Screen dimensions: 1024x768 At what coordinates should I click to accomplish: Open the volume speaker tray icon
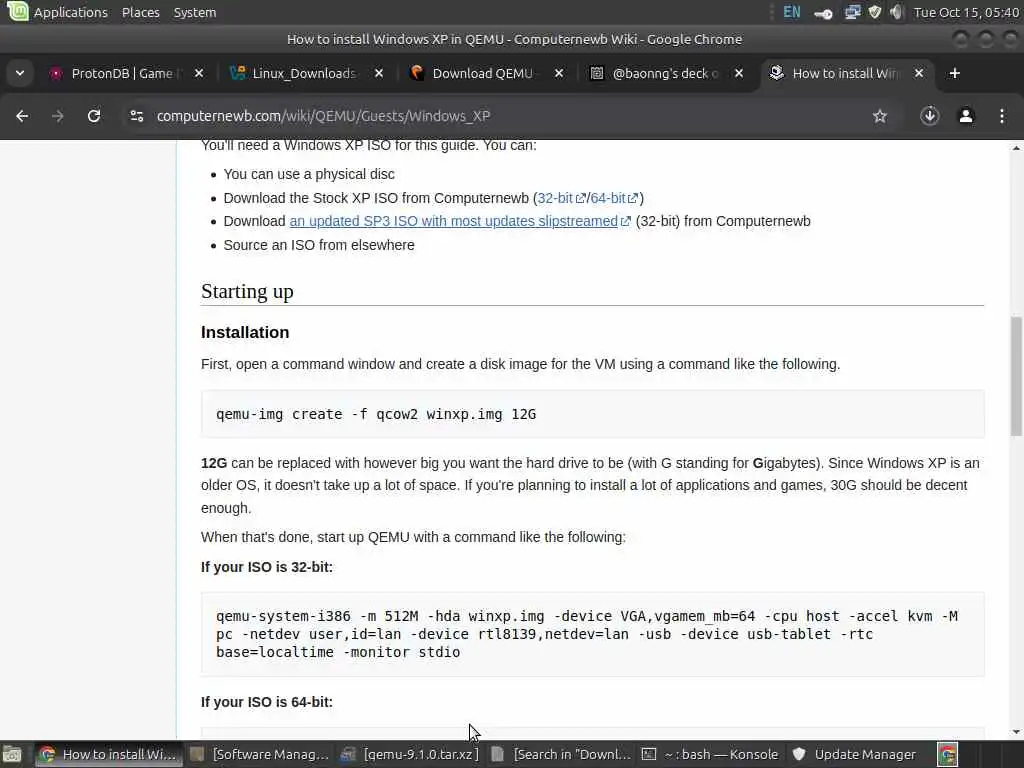click(897, 12)
